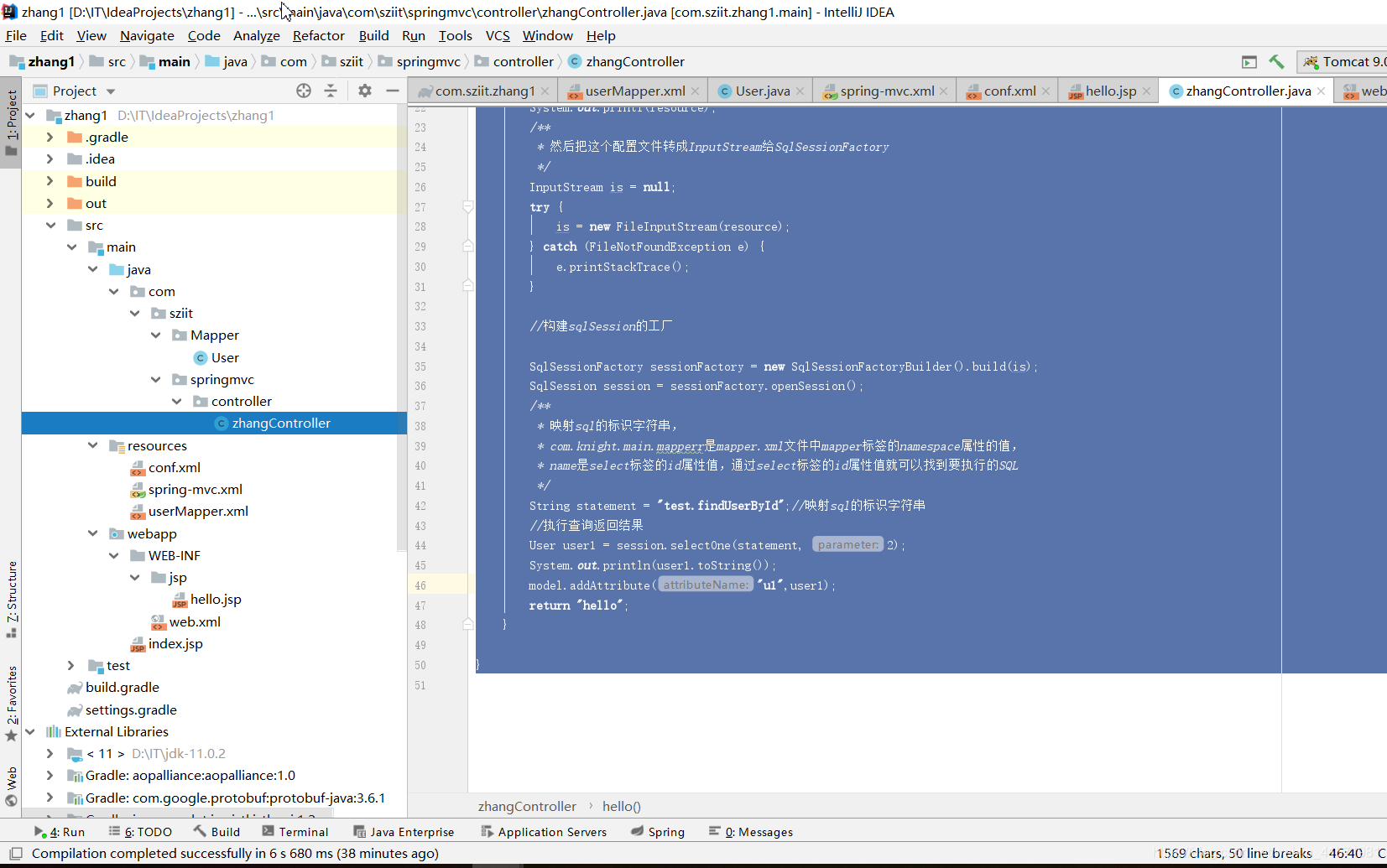The width and height of the screenshot is (1387, 868).
Task: Open the Spring tool window
Action: (x=658, y=831)
